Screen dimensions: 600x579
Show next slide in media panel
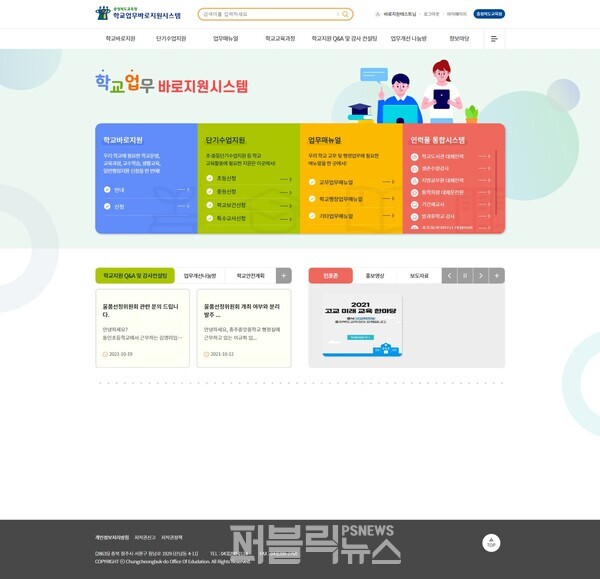point(481,276)
